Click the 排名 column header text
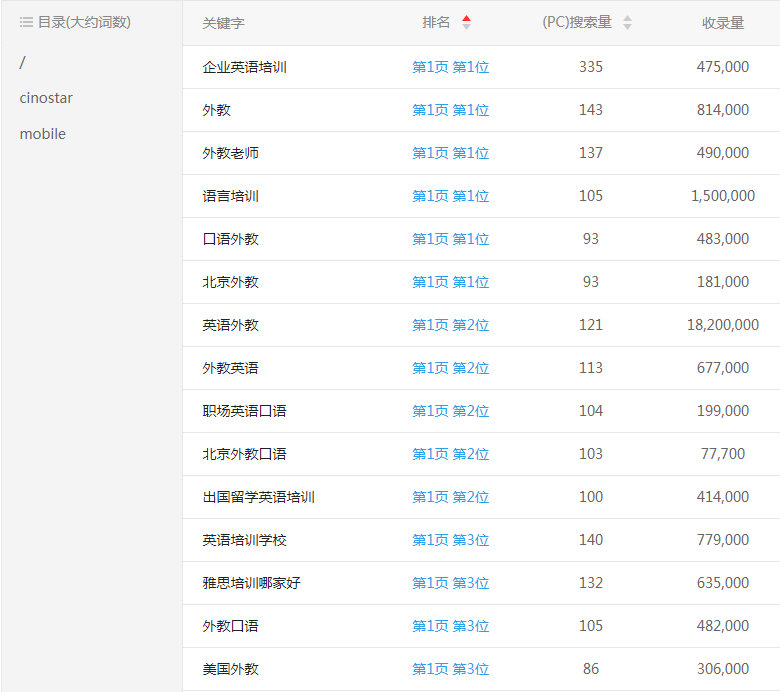780x692 pixels. pos(436,22)
